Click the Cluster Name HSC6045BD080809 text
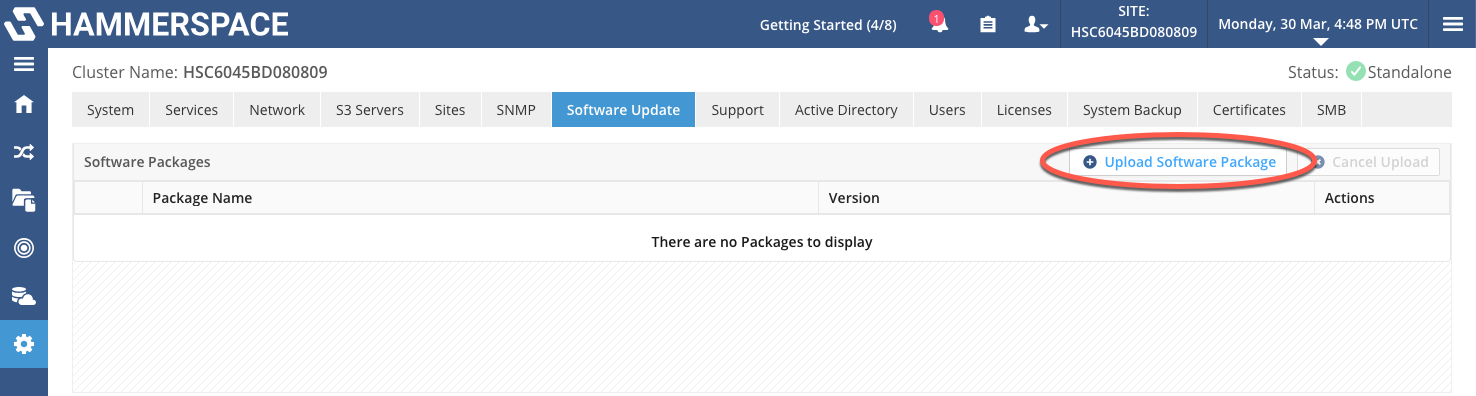 200,72
